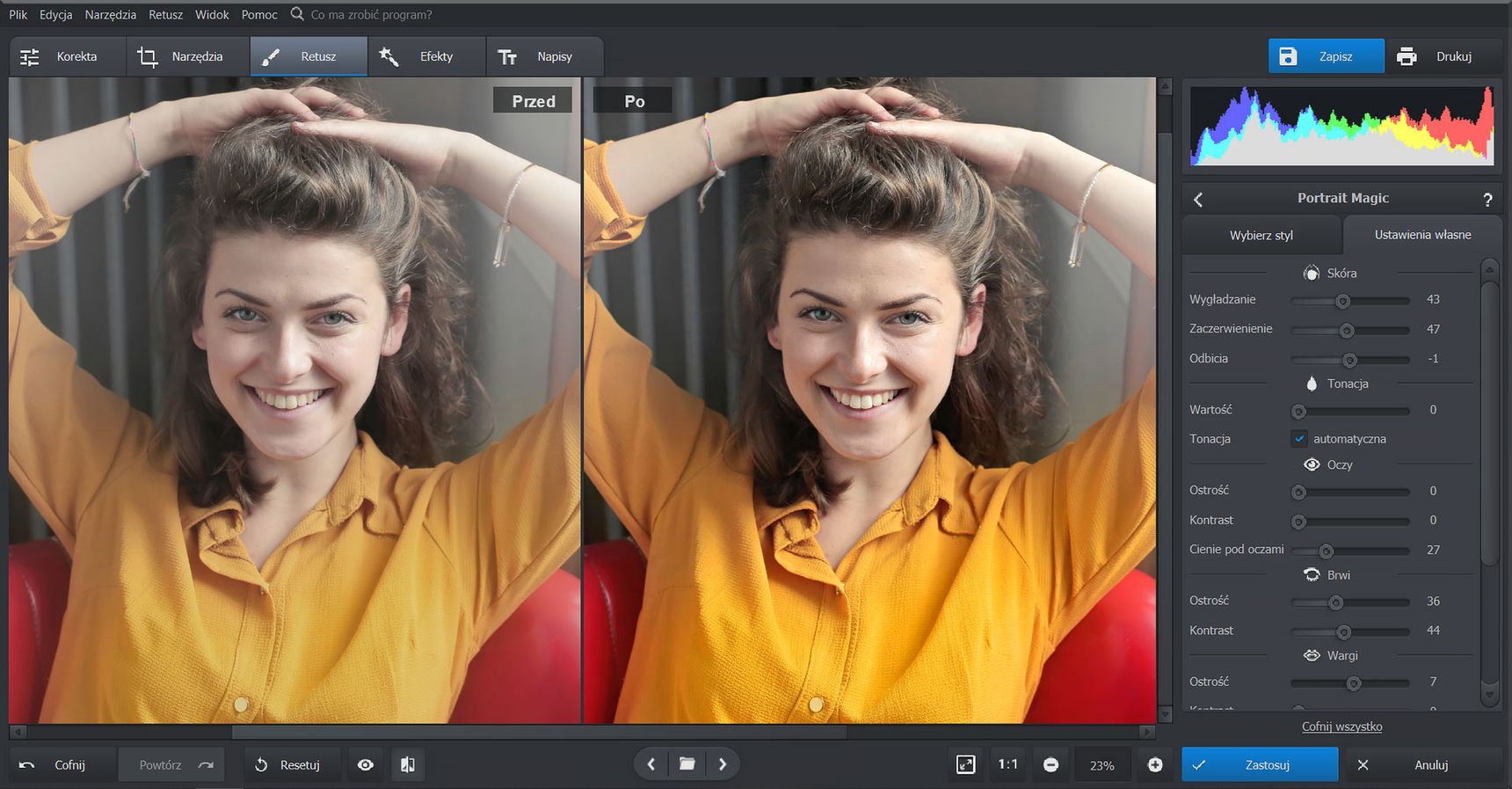Zoom in with the plus icon
The height and width of the screenshot is (789, 1512).
pos(1155,765)
